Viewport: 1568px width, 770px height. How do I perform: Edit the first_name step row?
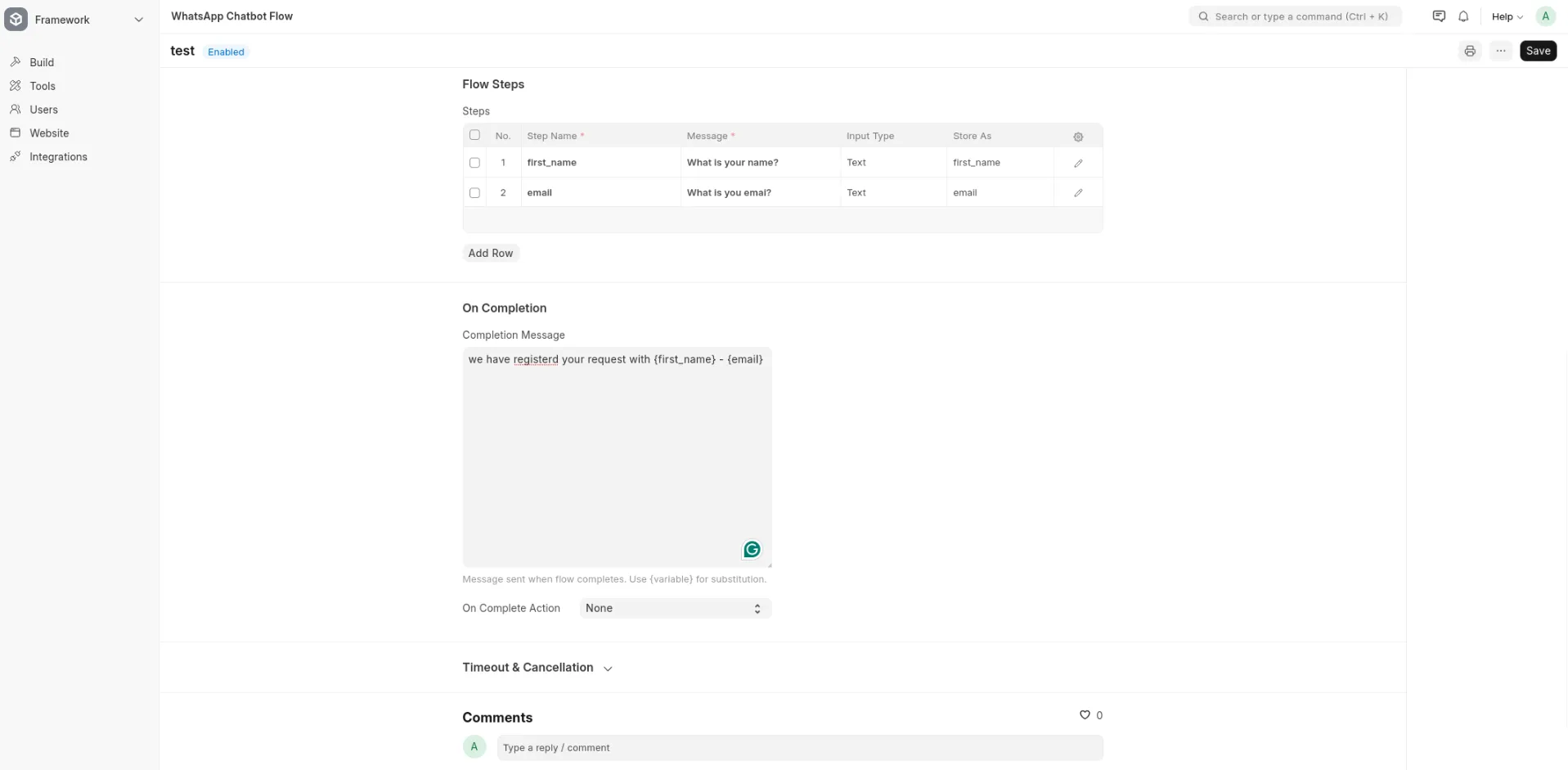(1077, 163)
